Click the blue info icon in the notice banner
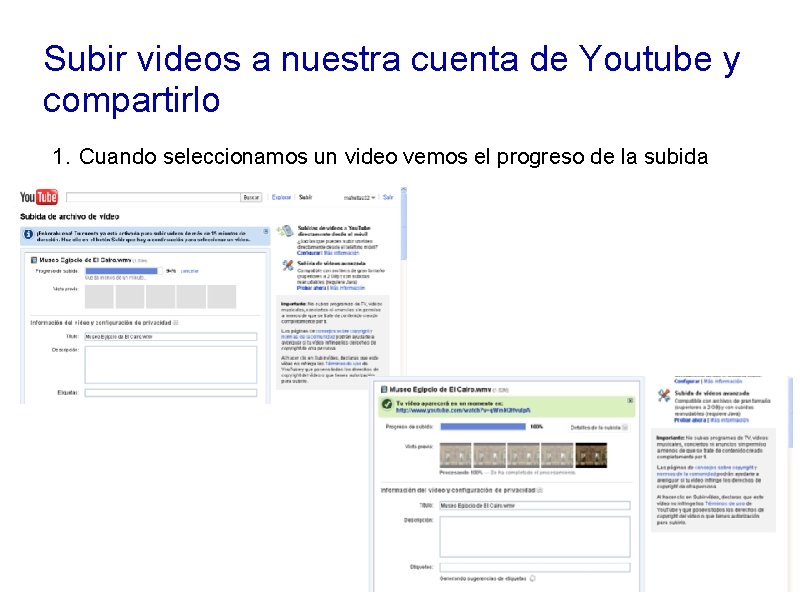The width and height of the screenshot is (800, 600). click(26, 234)
